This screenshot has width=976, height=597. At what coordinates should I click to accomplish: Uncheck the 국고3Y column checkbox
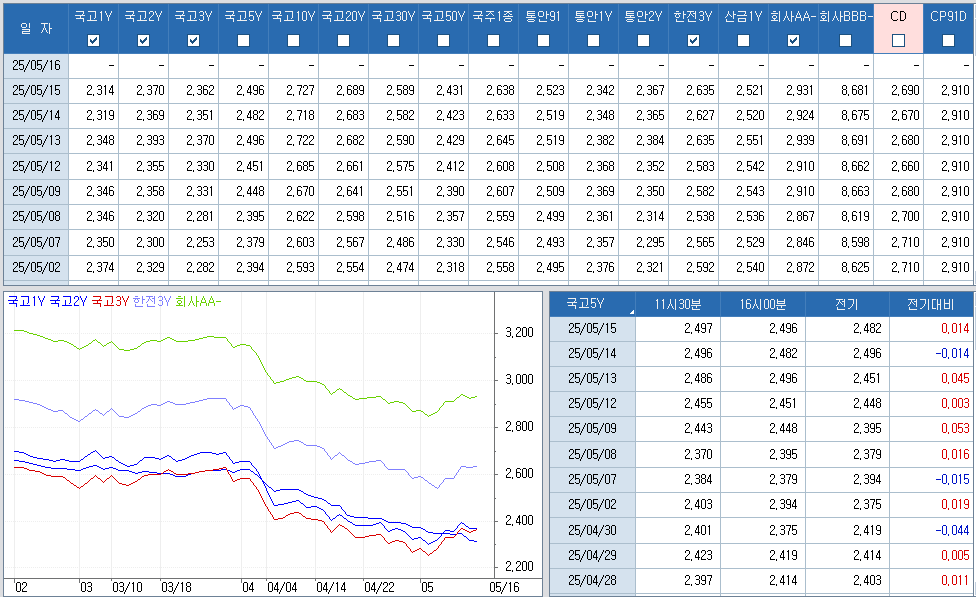tap(193, 41)
